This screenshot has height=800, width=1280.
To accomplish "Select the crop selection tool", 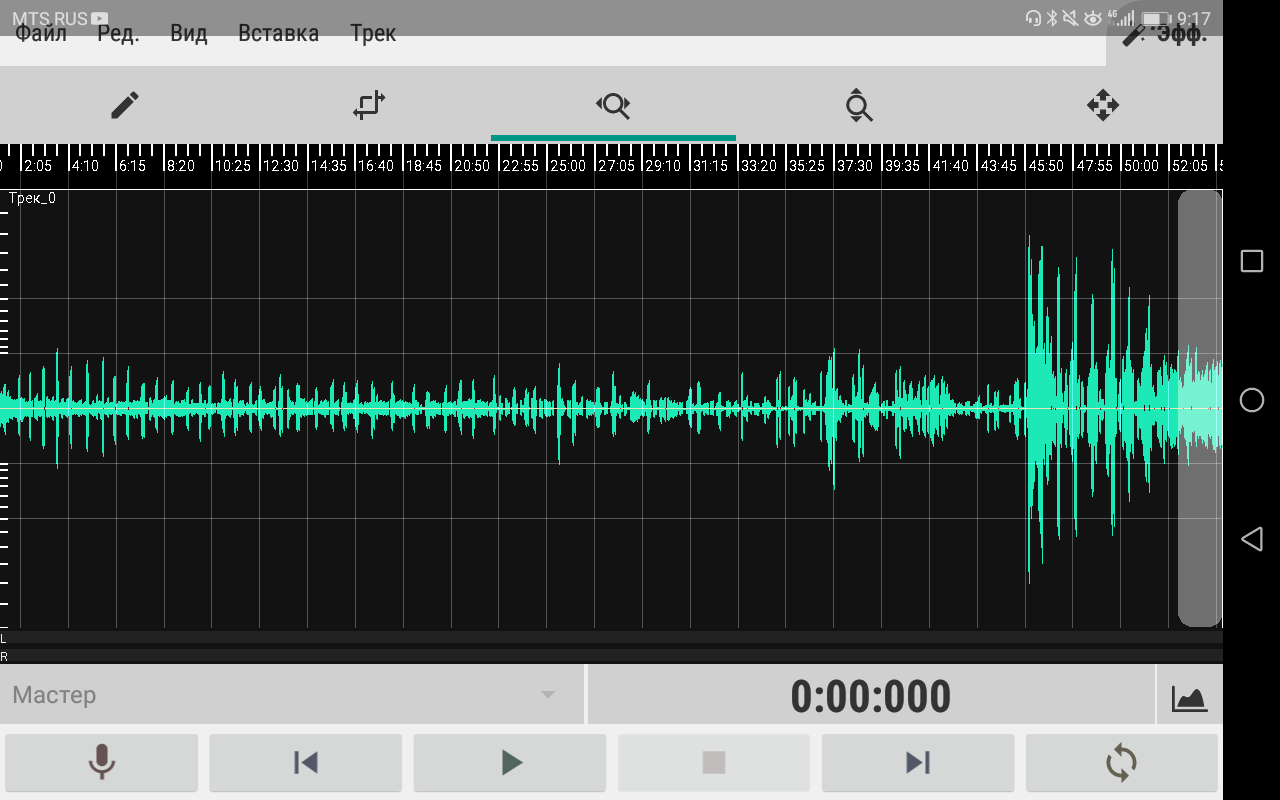I will [369, 105].
